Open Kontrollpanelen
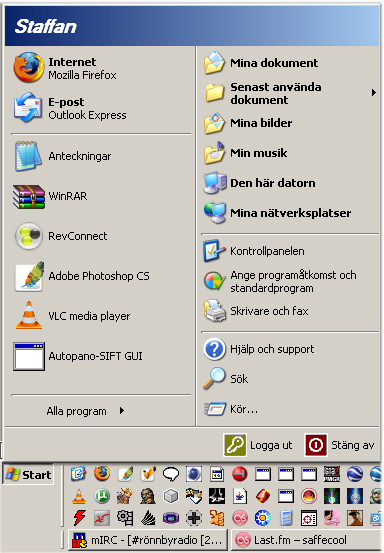 (290, 251)
